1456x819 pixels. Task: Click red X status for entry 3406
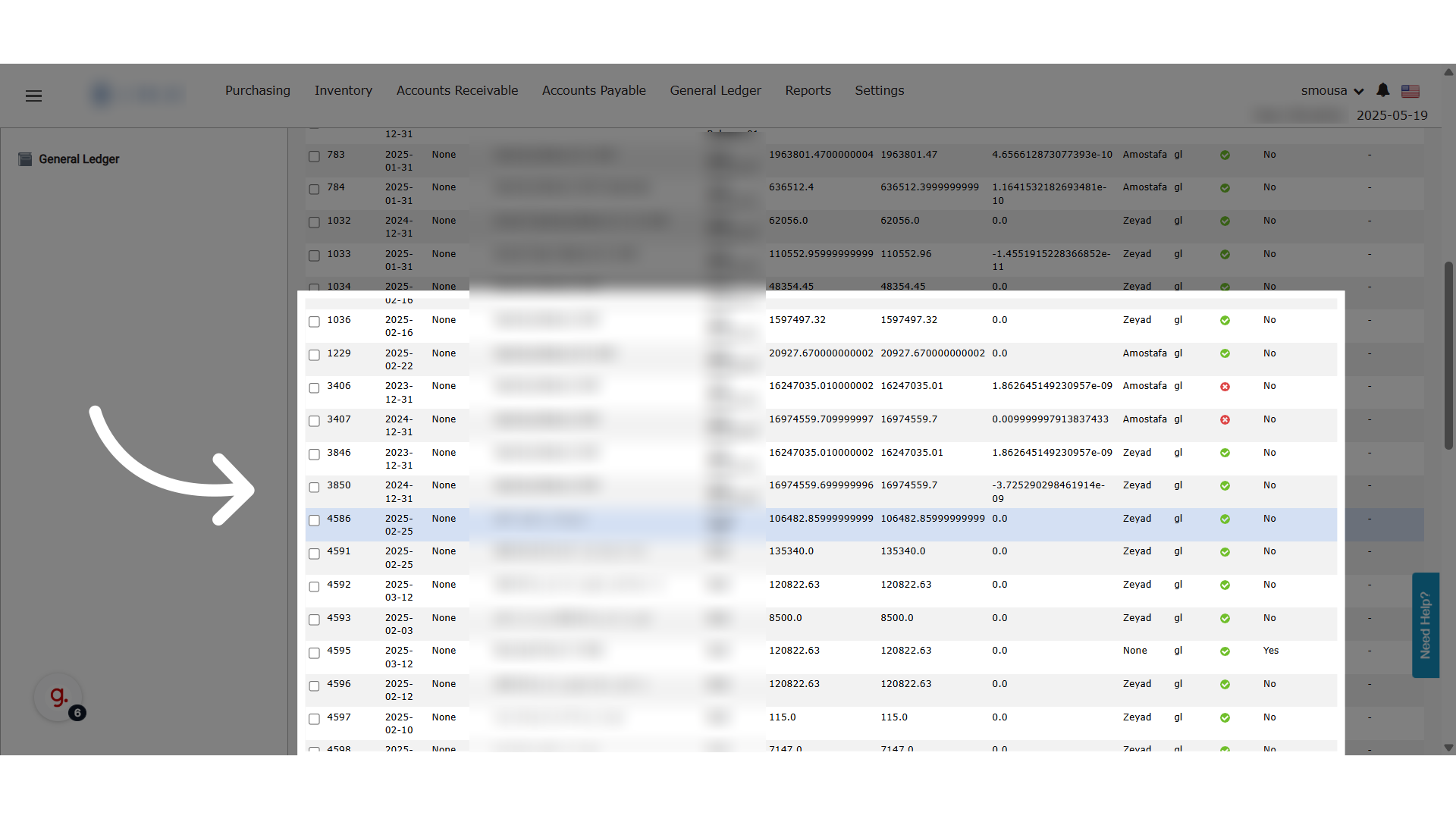tap(1225, 387)
